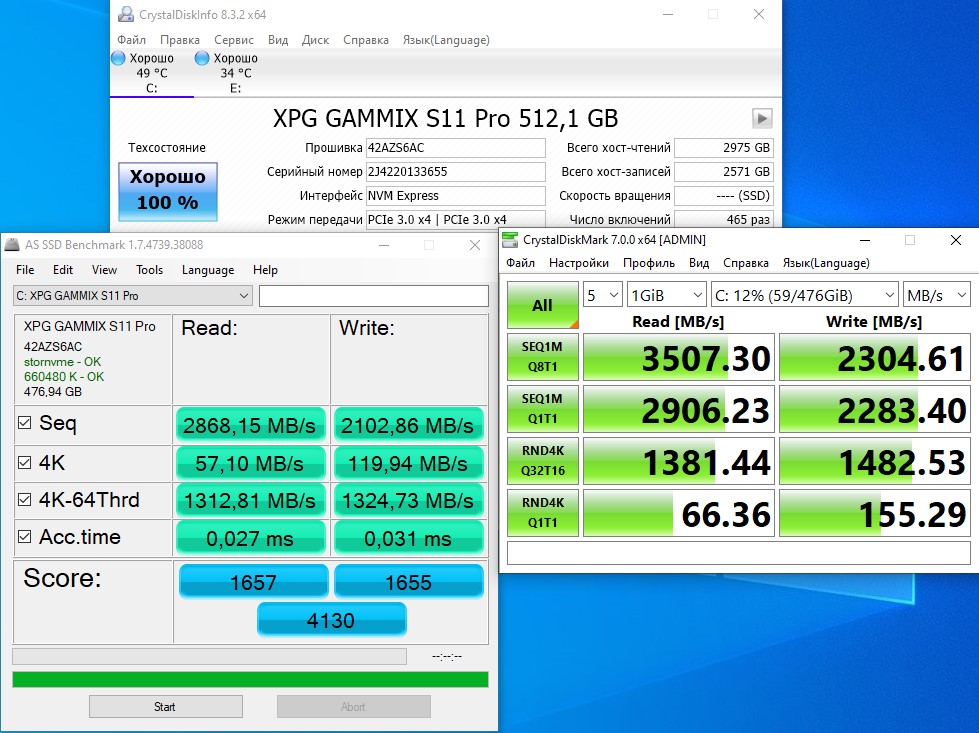Open test size dropdown showing 1GiB
This screenshot has height=733, width=979.
pos(666,295)
